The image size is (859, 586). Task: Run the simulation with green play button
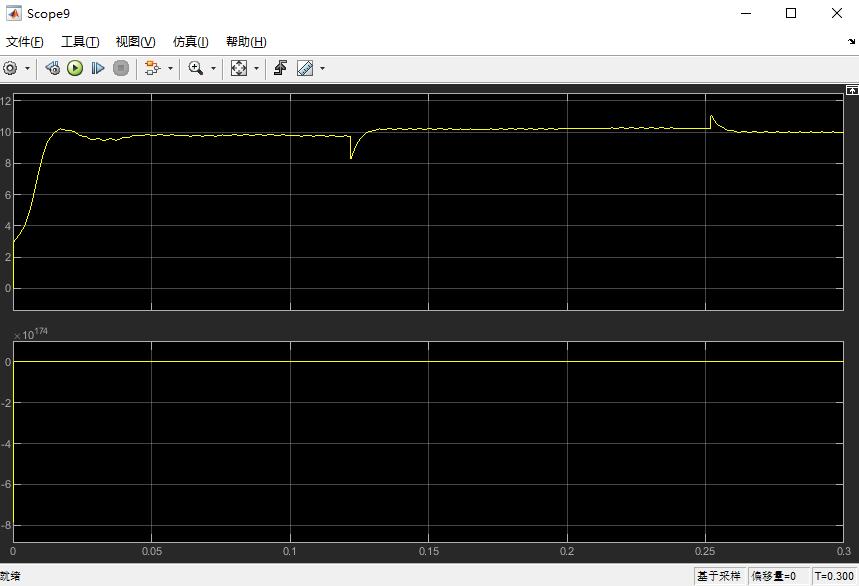(x=75, y=68)
